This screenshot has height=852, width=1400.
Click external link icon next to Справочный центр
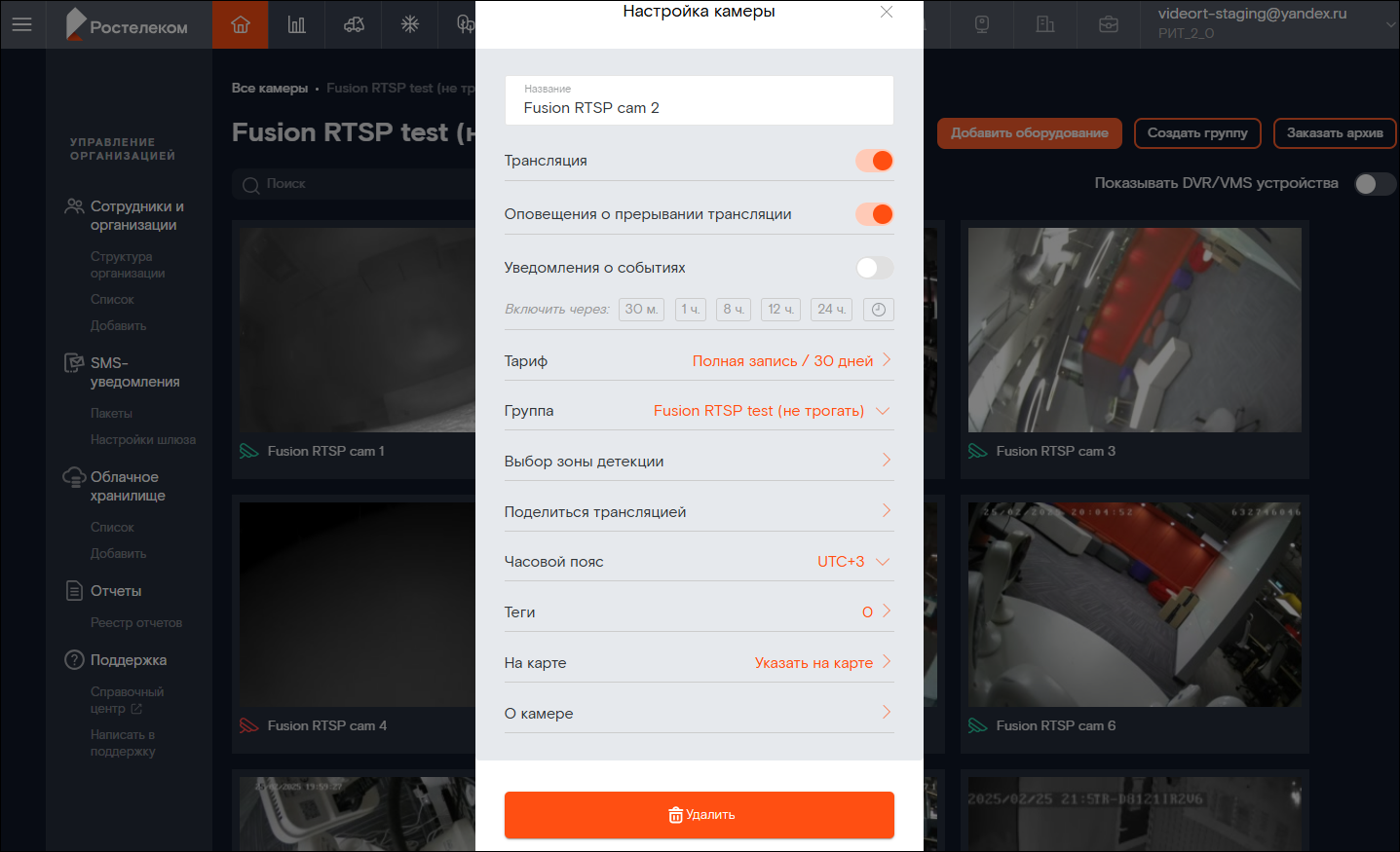(x=136, y=709)
